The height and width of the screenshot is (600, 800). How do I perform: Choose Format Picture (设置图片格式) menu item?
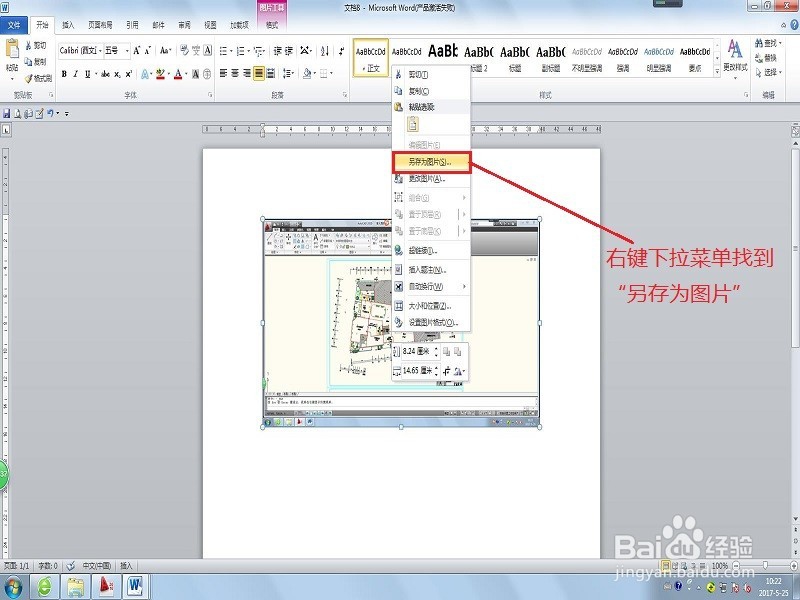tap(431, 322)
